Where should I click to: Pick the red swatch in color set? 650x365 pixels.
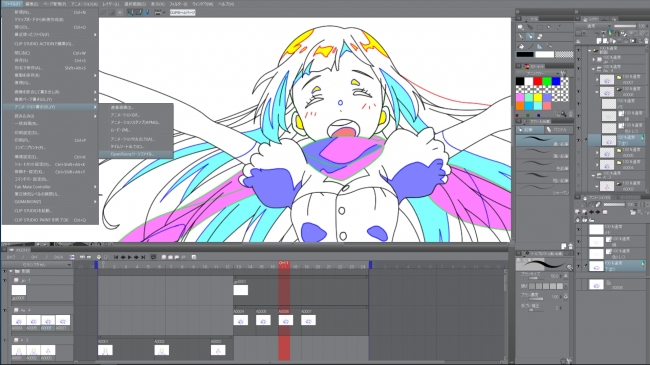538,81
